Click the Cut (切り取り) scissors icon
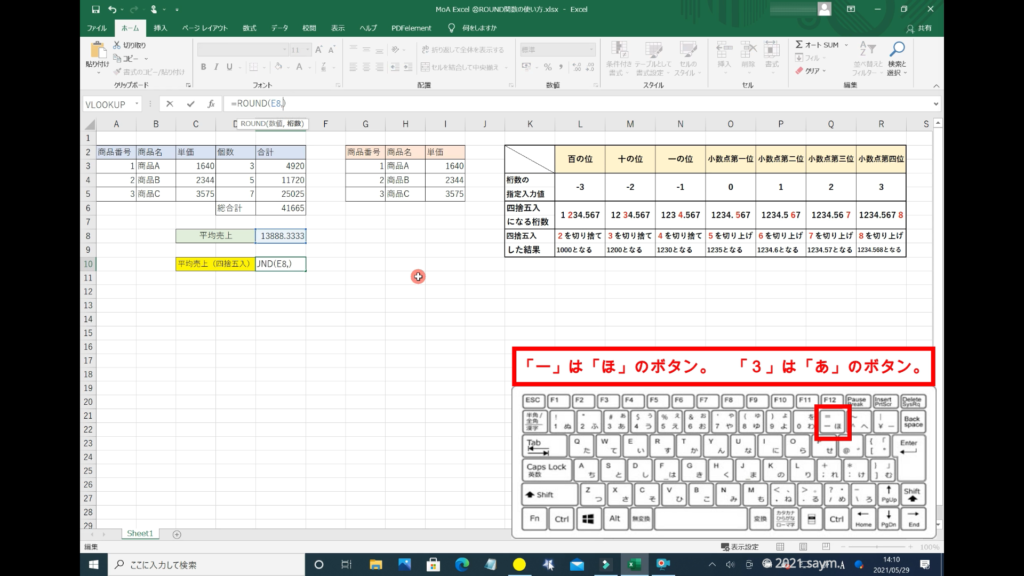Image resolution: width=1024 pixels, height=576 pixels. click(118, 45)
